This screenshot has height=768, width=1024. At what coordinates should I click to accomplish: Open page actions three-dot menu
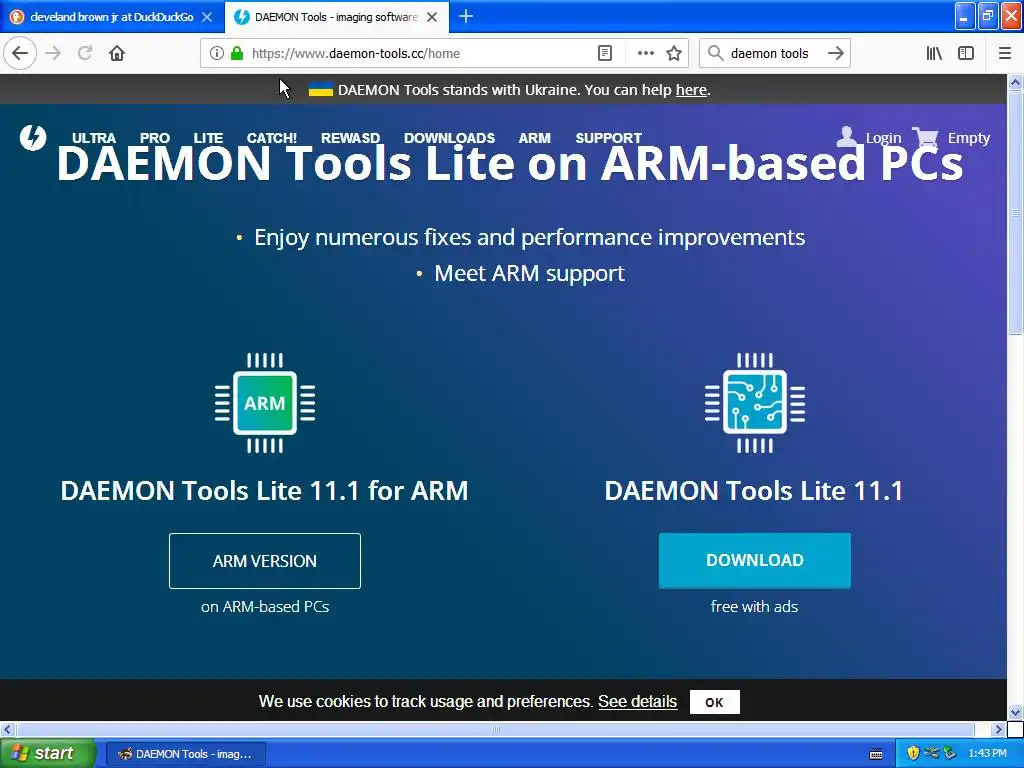645,54
